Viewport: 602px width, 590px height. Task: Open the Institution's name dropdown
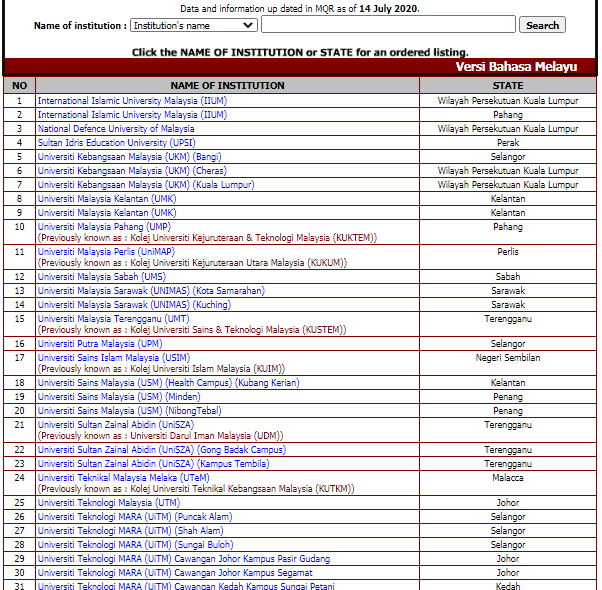[x=194, y=25]
